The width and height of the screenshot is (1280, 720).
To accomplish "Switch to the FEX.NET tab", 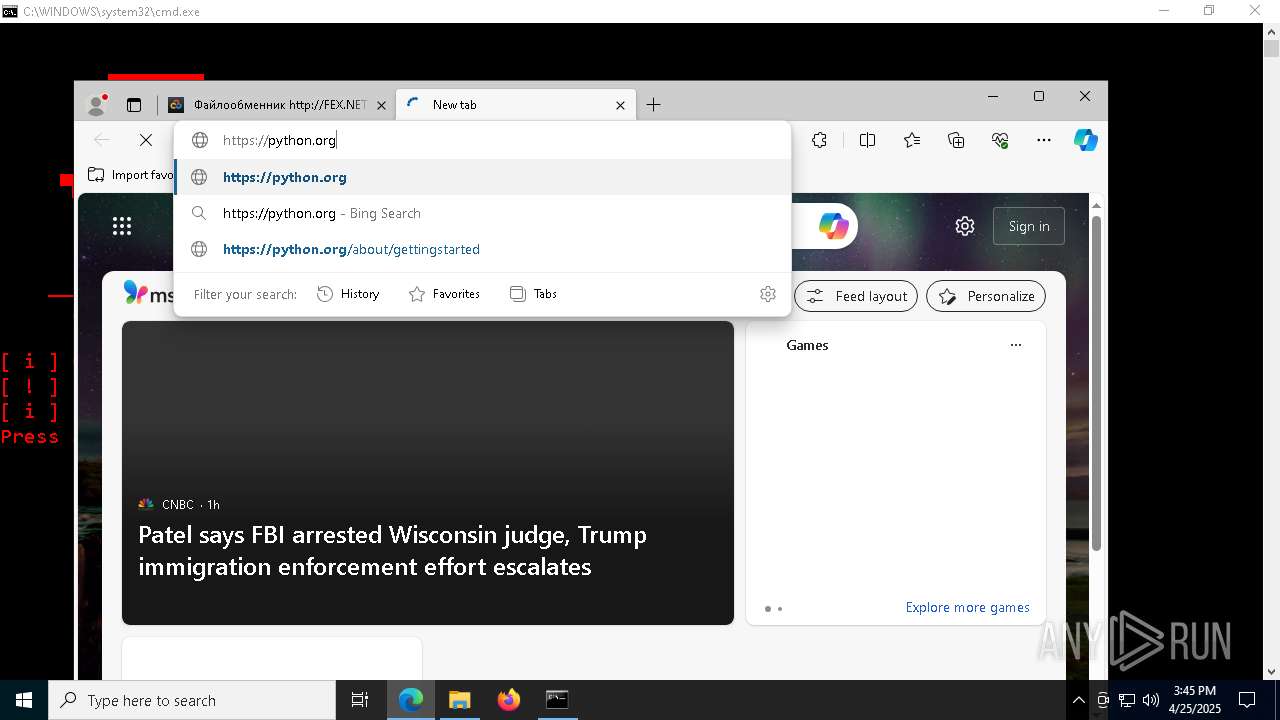I will [277, 105].
